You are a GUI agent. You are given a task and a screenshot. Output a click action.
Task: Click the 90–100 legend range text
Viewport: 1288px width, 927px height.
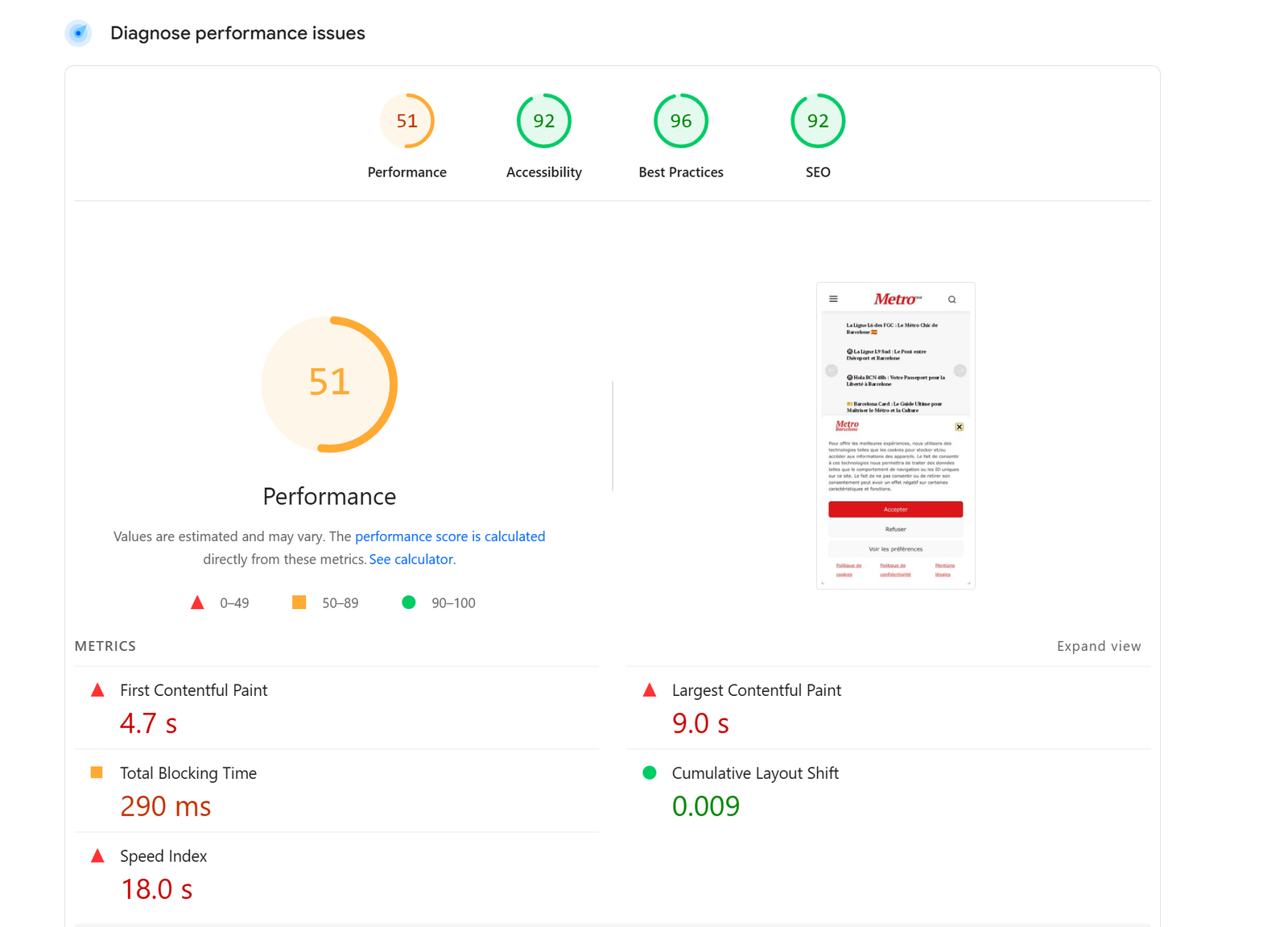453,603
